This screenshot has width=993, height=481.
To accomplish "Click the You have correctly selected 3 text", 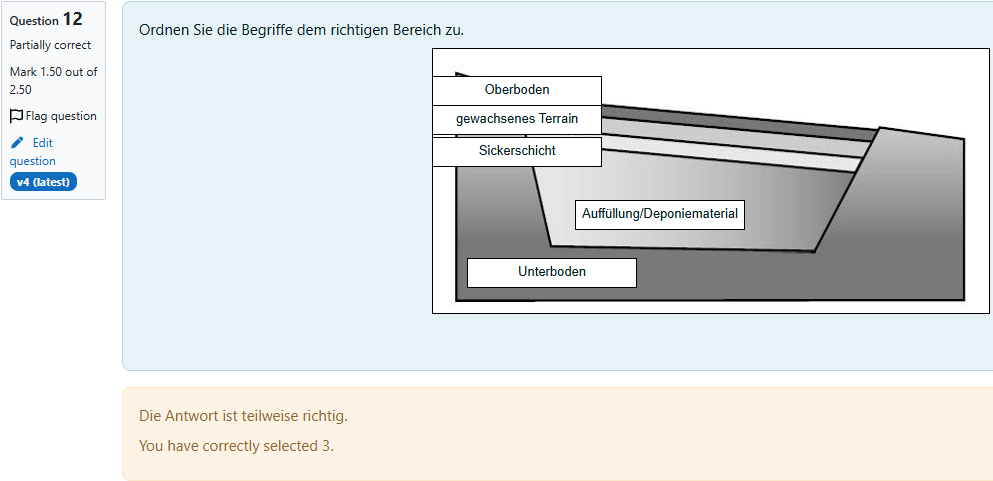I will tap(236, 446).
